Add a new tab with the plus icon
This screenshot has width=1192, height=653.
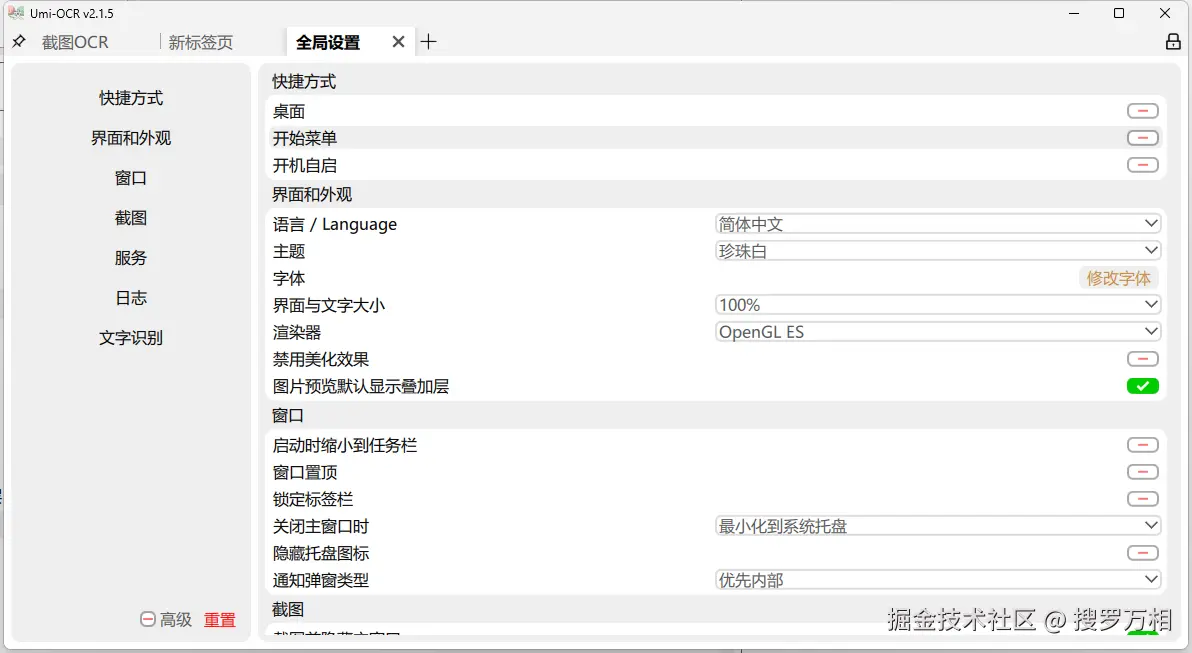[x=429, y=42]
